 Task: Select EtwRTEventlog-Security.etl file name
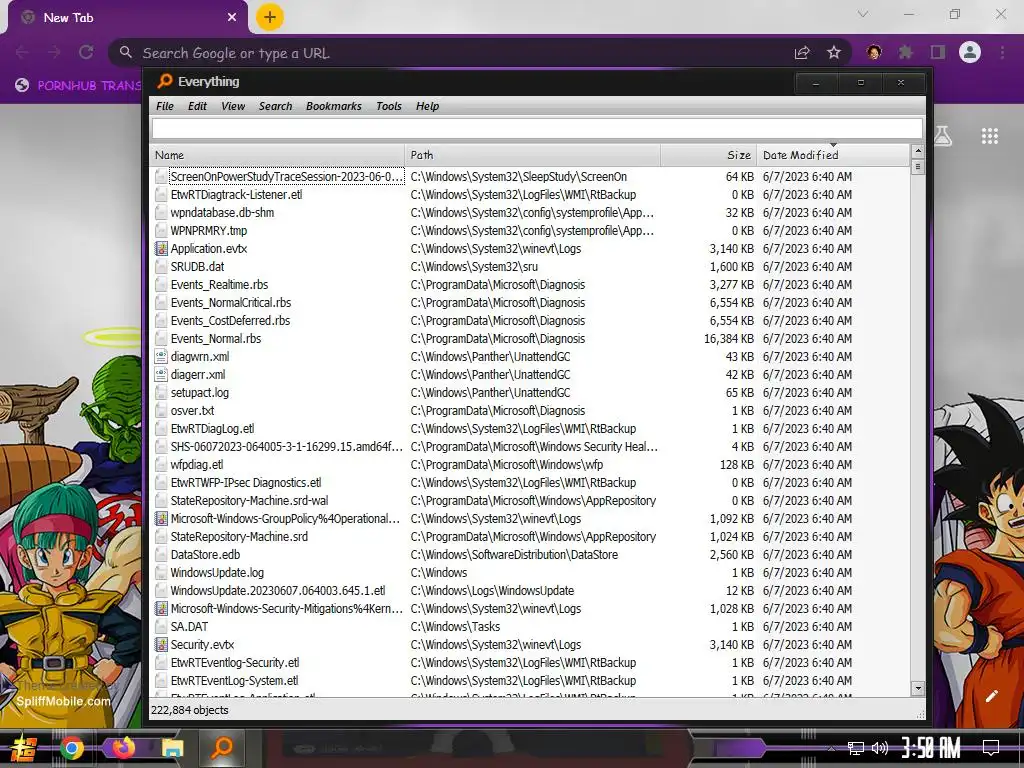[x=234, y=663]
